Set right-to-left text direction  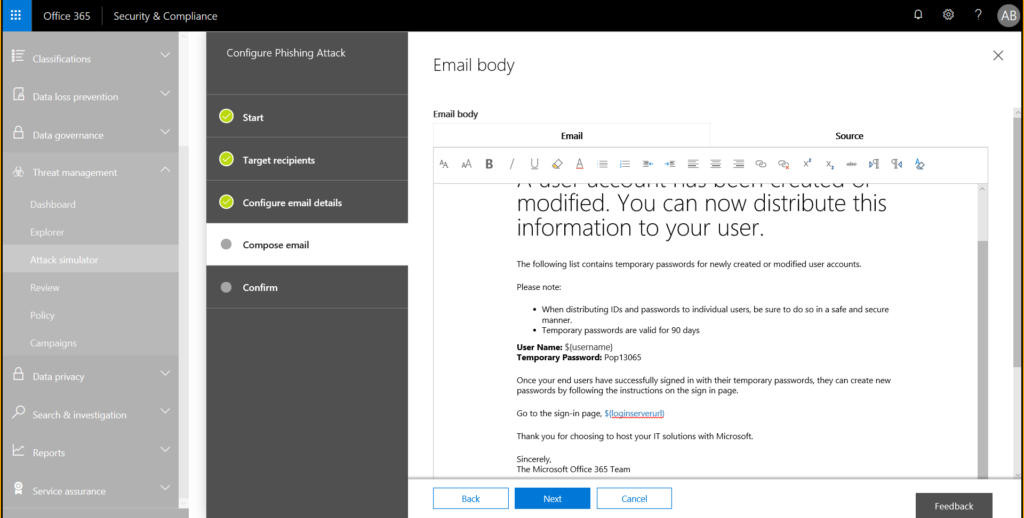click(897, 165)
